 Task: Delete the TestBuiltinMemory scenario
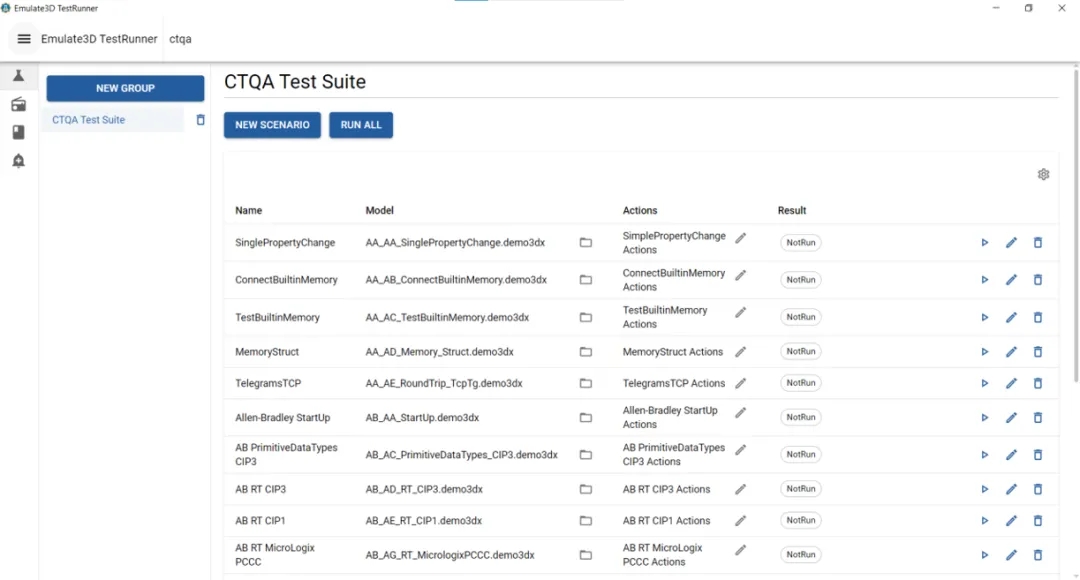point(1038,318)
